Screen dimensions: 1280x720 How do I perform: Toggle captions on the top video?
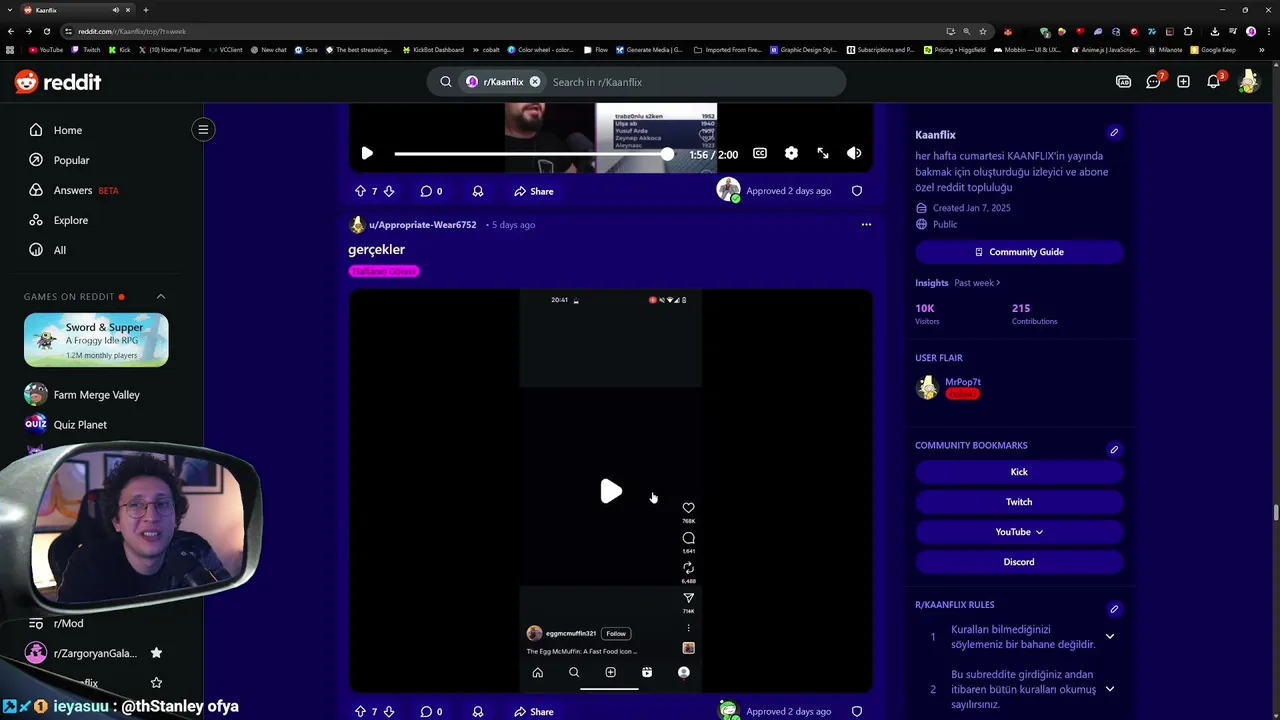coord(760,153)
